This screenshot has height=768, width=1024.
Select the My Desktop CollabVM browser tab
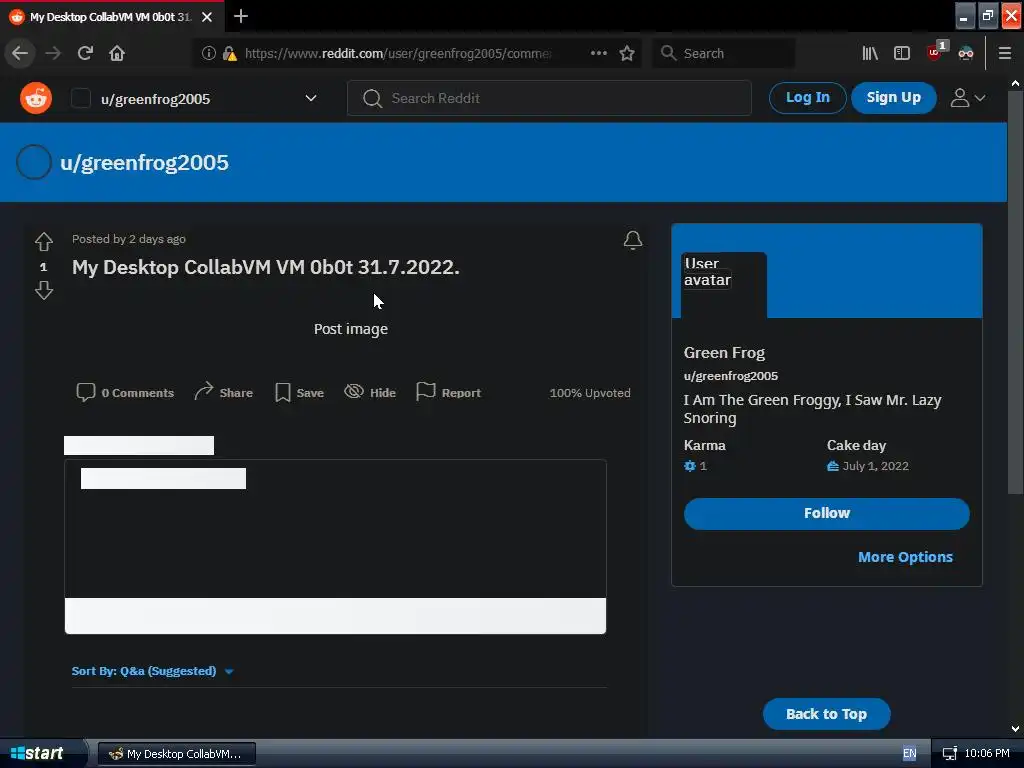[x=110, y=17]
